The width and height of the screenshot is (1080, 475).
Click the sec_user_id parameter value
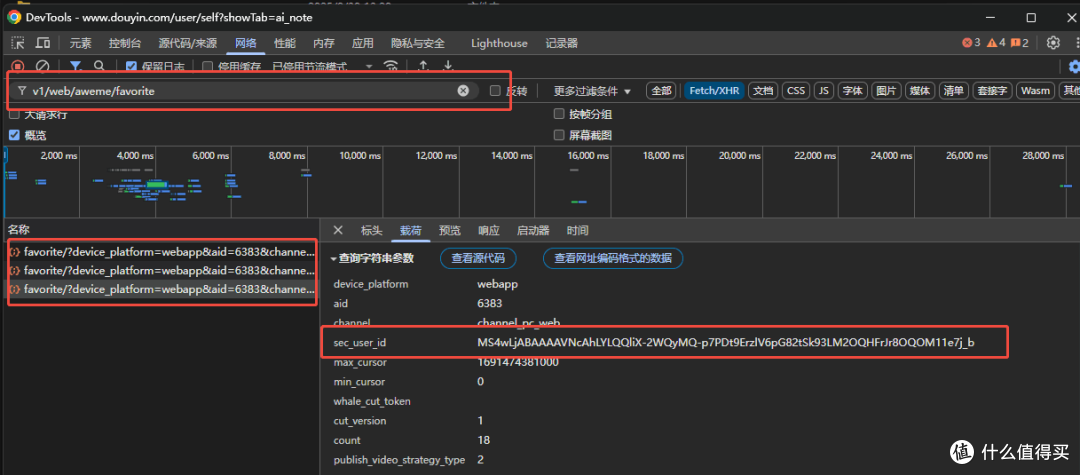tap(726, 342)
